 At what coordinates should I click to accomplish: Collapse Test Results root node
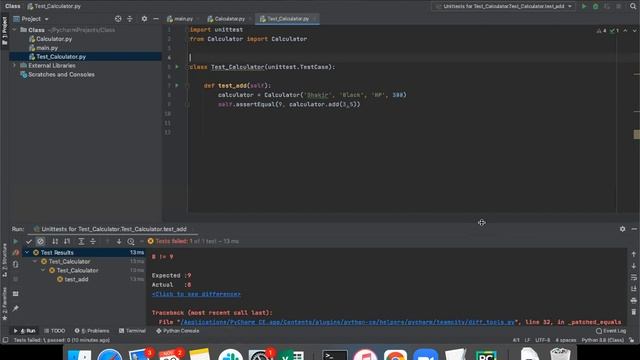tap(27, 253)
